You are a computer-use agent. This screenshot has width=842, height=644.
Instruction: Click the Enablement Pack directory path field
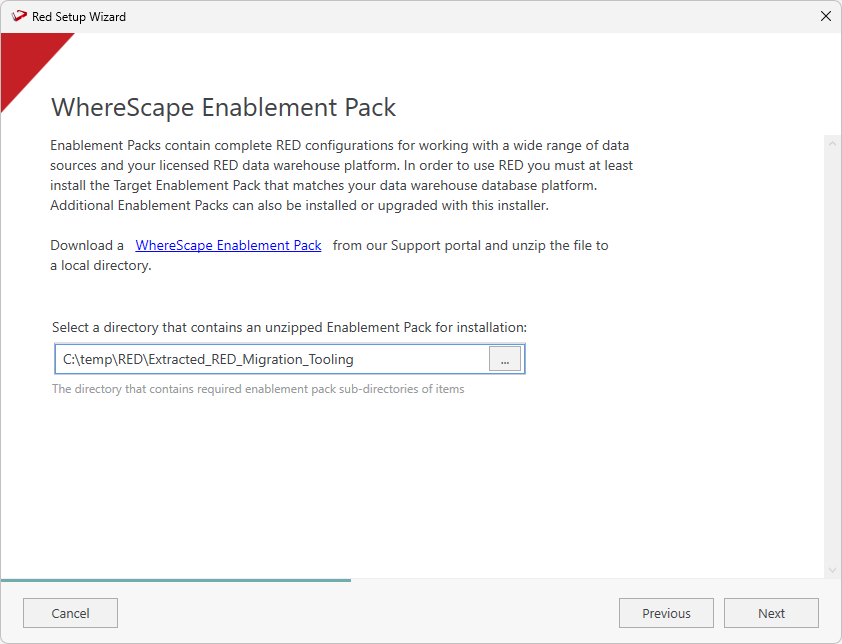[x=271, y=359]
